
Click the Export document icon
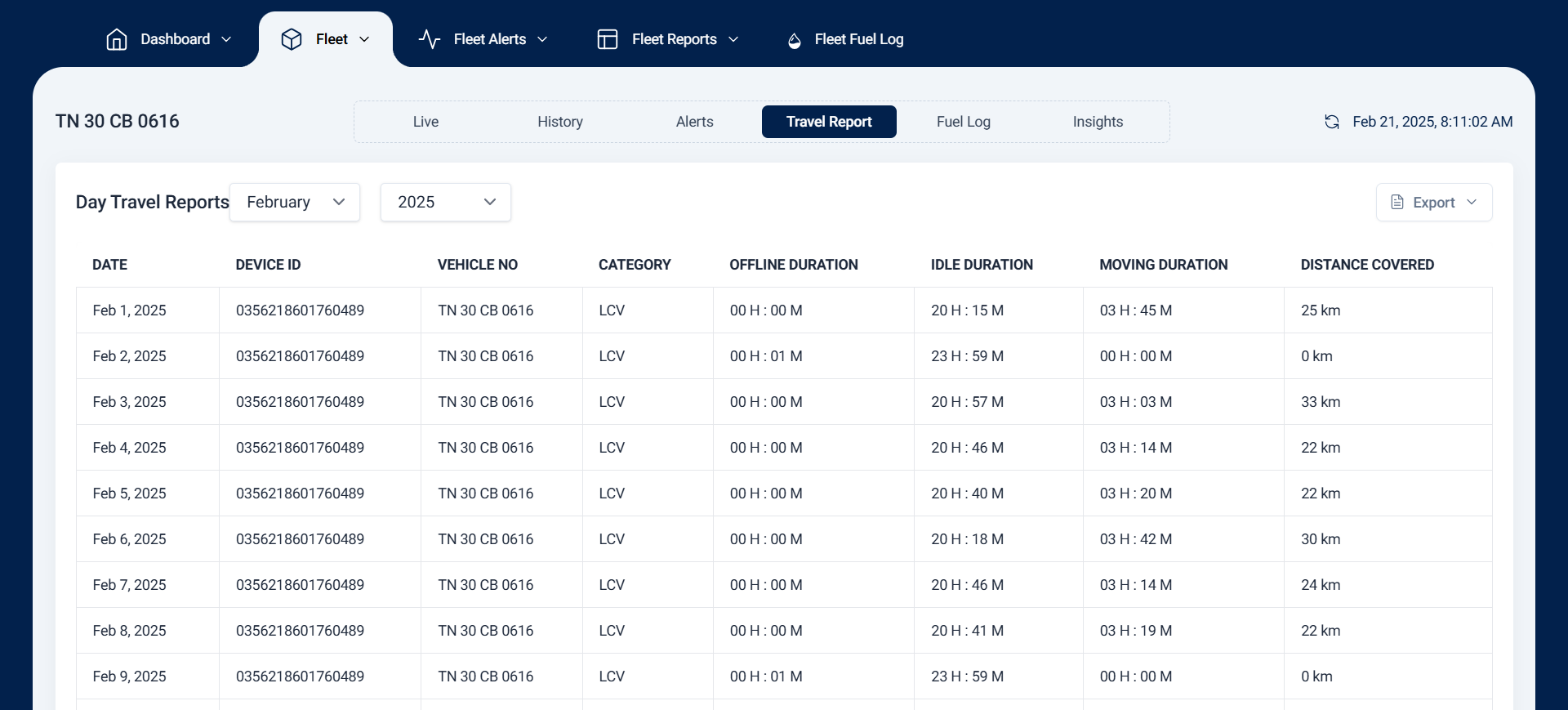(1397, 202)
